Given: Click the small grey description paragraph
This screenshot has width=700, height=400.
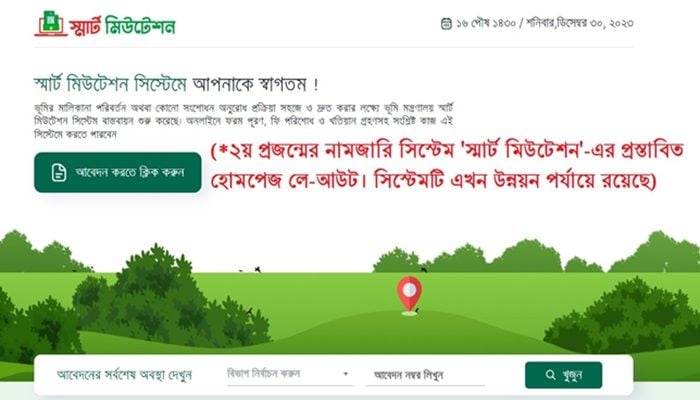Looking at the screenshot, I should coord(244,121).
